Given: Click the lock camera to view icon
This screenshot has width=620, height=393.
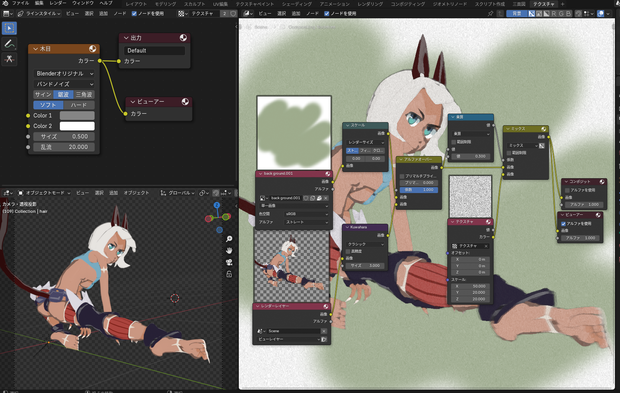Looking at the screenshot, I should 229,274.
